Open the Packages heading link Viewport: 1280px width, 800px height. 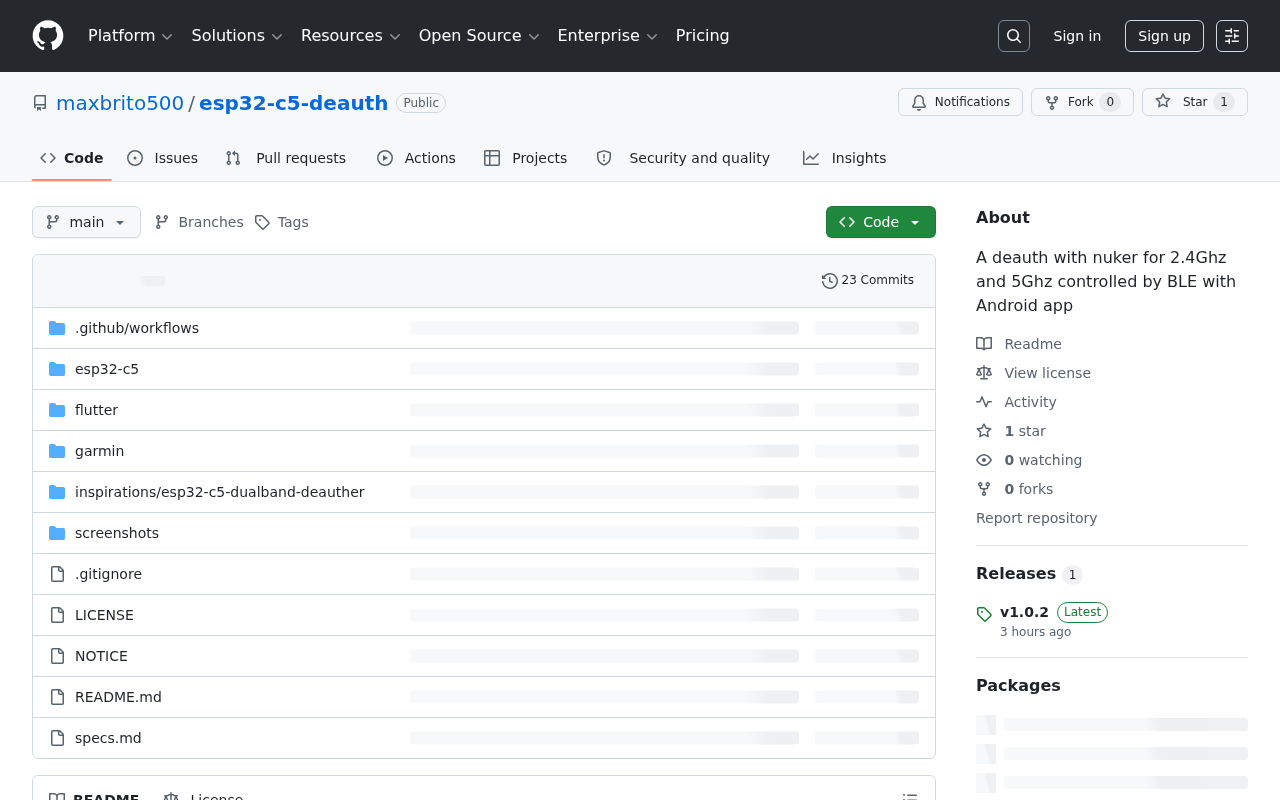click(1018, 685)
